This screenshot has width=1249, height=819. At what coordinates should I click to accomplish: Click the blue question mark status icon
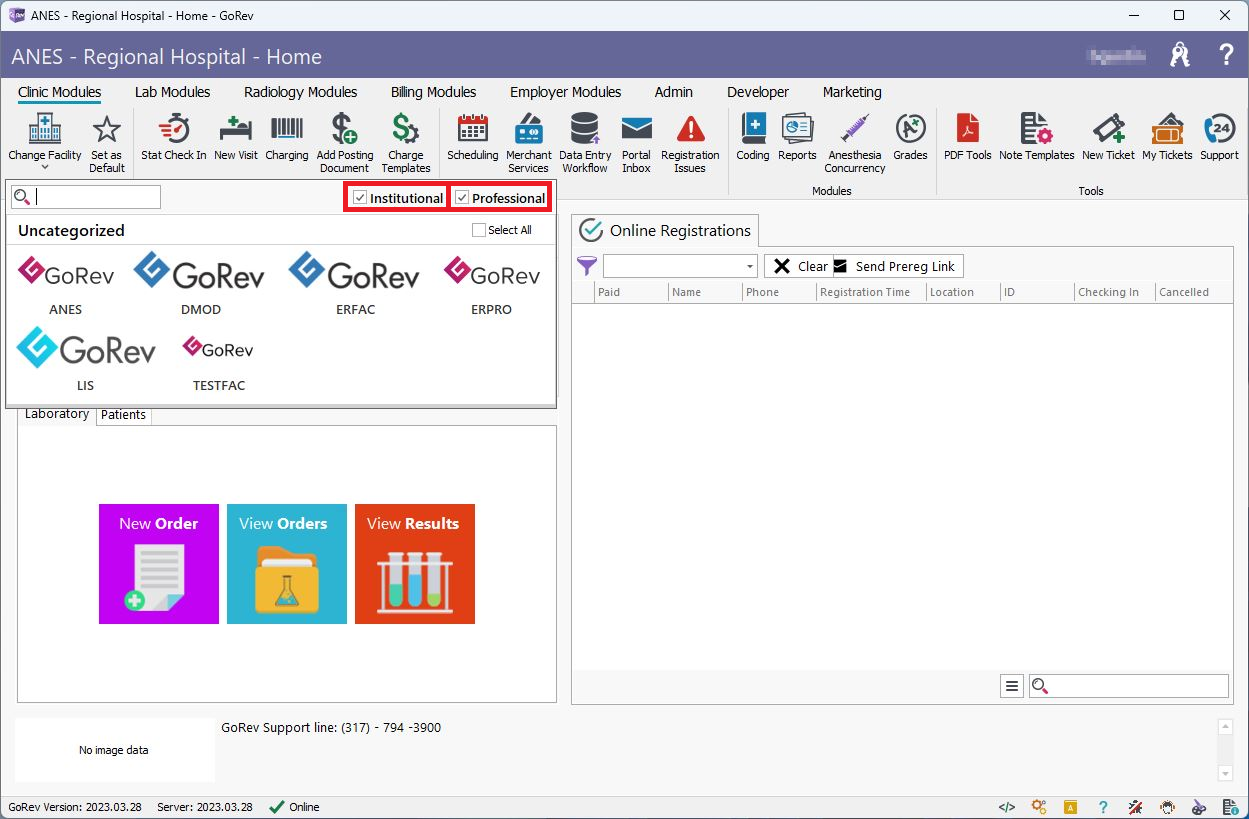point(1103,807)
